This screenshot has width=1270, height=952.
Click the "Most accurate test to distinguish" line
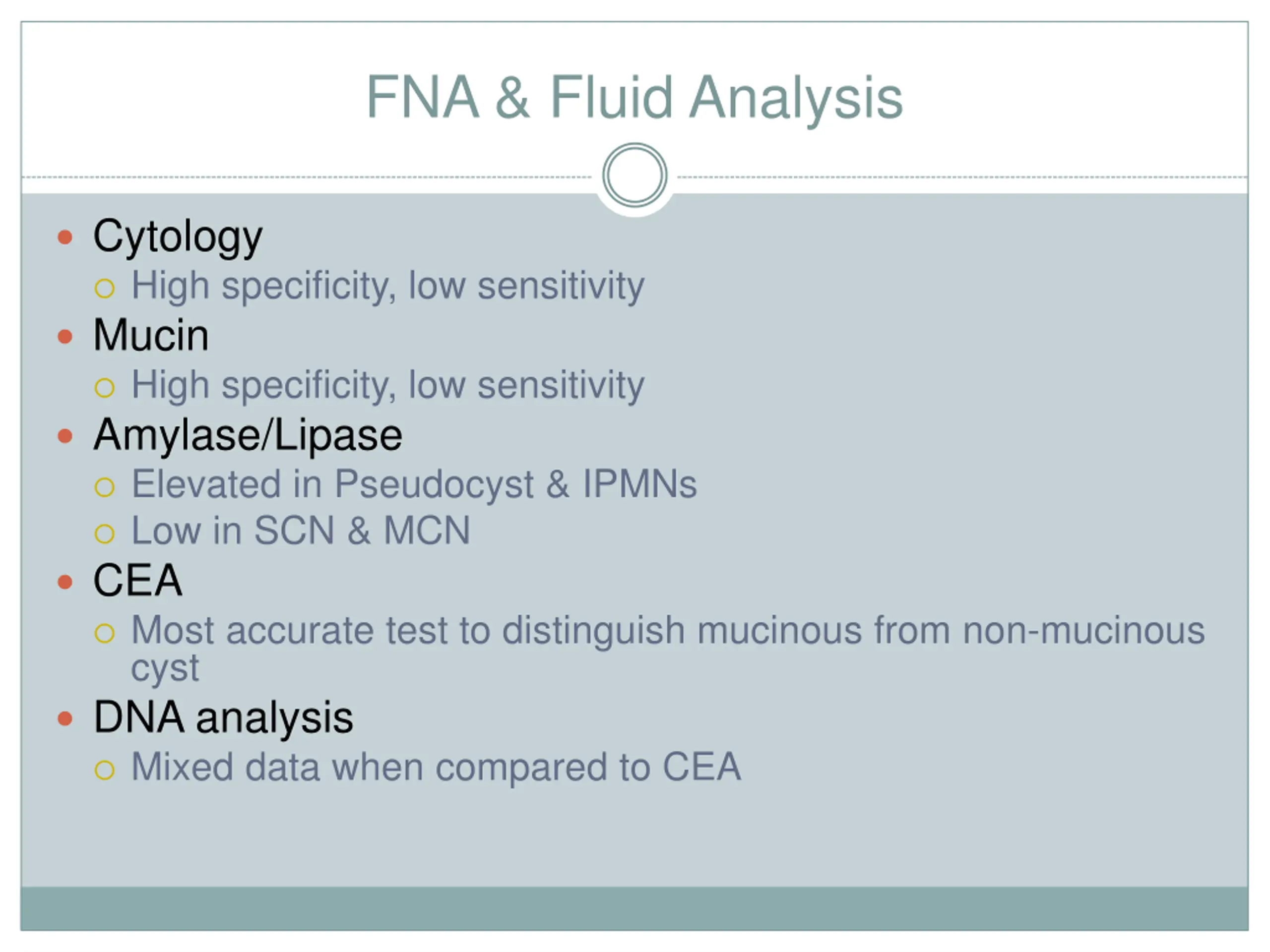[667, 631]
